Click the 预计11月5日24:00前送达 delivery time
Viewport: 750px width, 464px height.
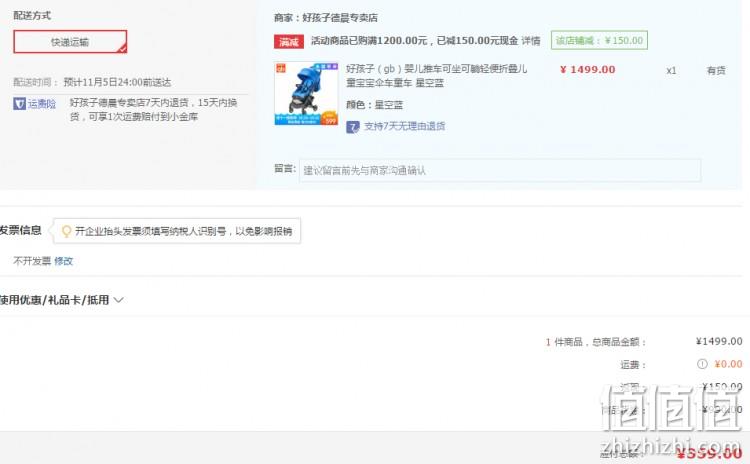pos(117,82)
